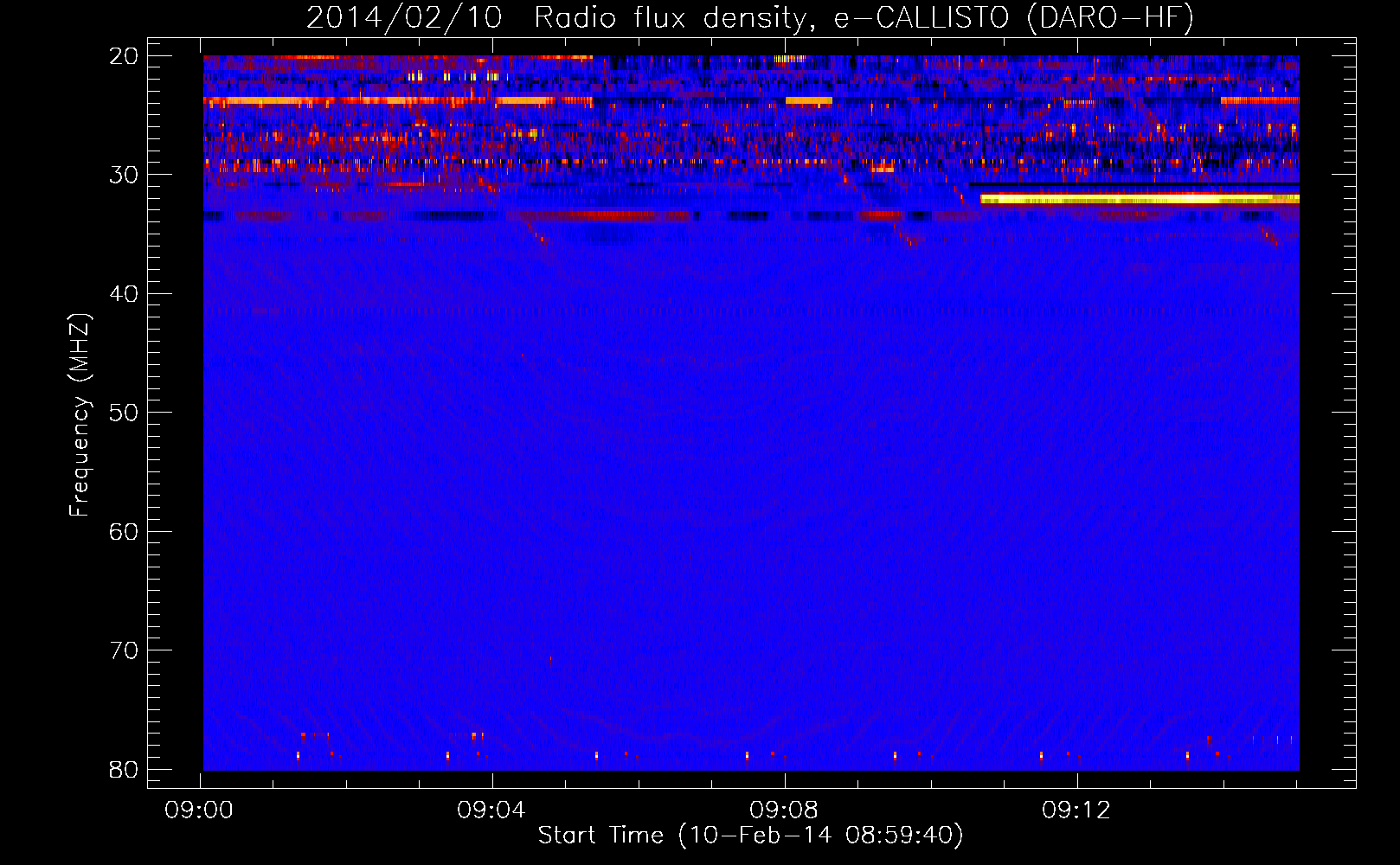This screenshot has height=865, width=1400.
Task: Click the 50 frequency tick label
Action: coord(124,413)
